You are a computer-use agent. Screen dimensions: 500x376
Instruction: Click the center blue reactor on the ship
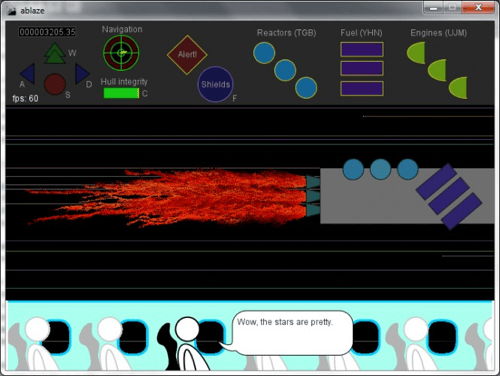coord(380,169)
